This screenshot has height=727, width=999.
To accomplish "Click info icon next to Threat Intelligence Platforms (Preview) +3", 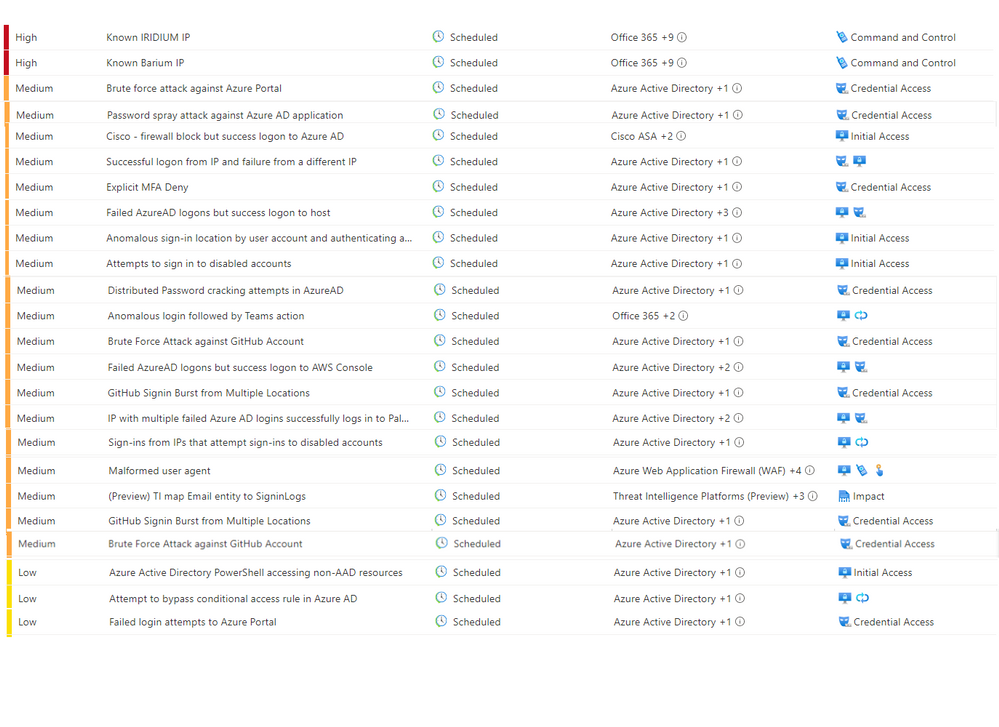I will pyautogui.click(x=813, y=496).
